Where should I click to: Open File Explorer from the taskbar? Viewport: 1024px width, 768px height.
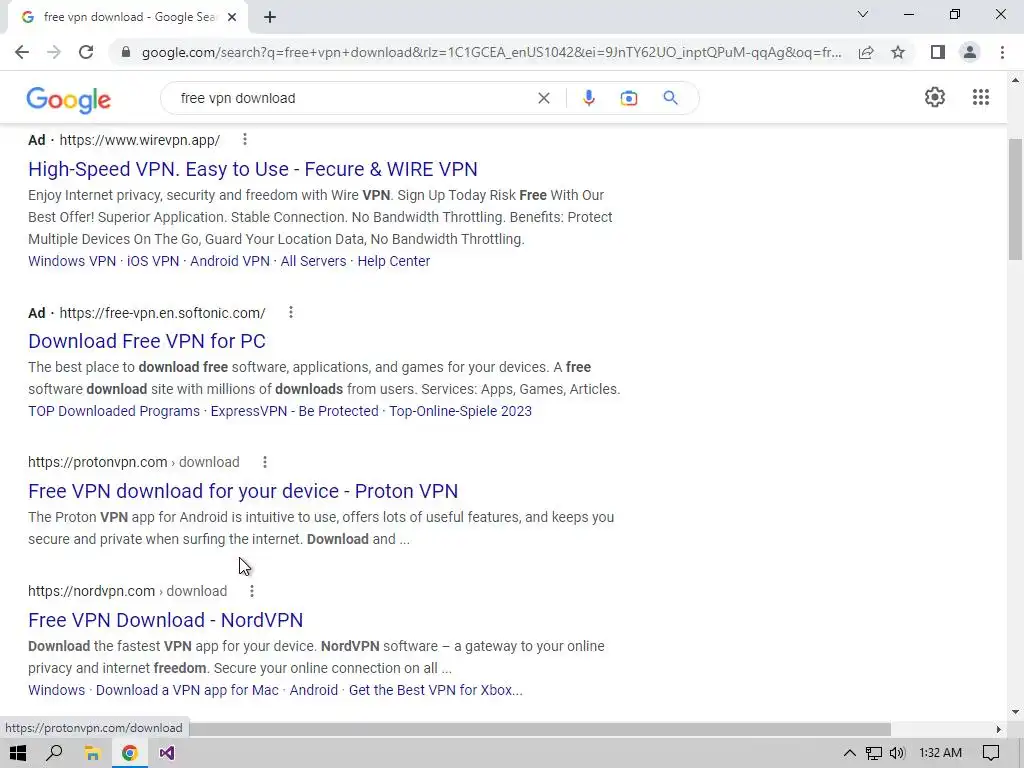pos(92,753)
